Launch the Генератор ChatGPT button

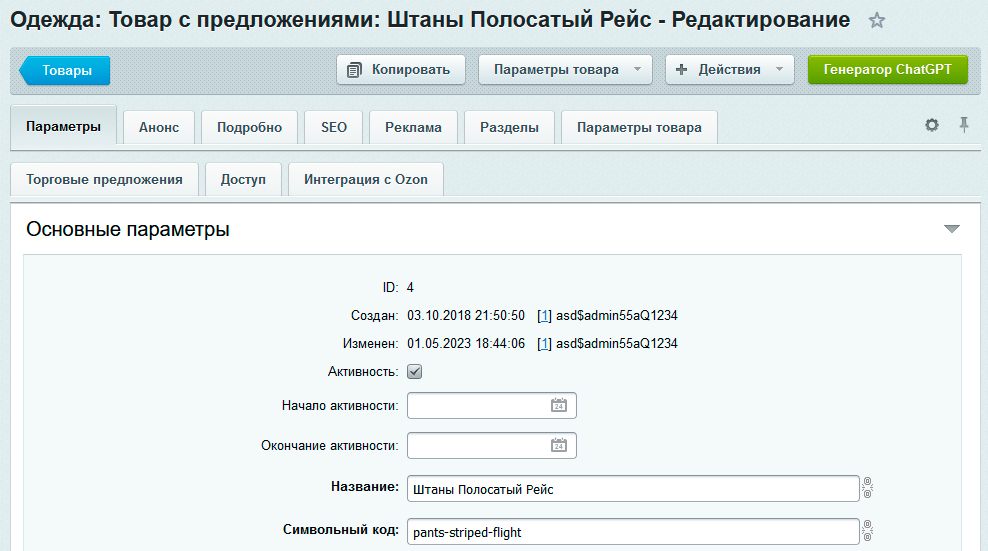point(888,69)
